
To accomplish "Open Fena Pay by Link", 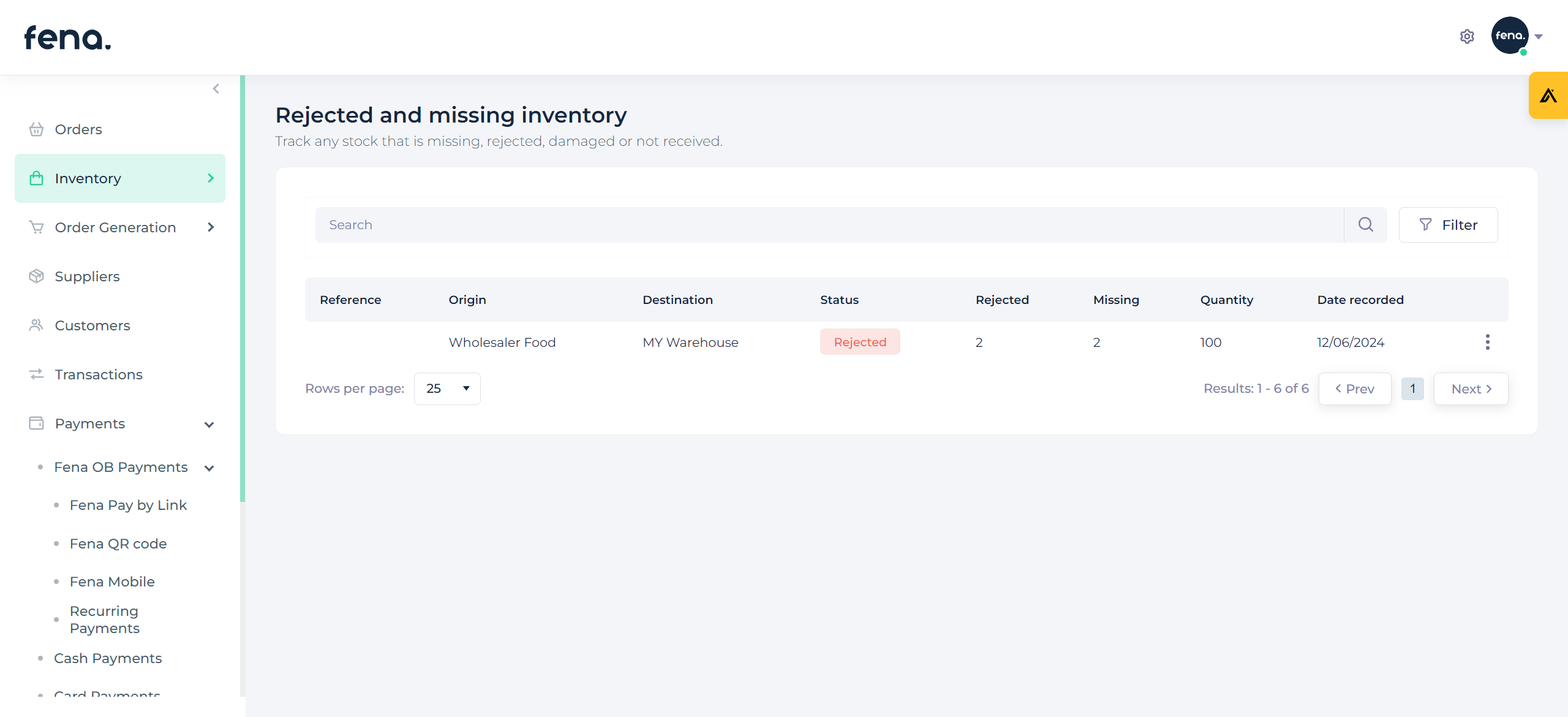I will 128,505.
